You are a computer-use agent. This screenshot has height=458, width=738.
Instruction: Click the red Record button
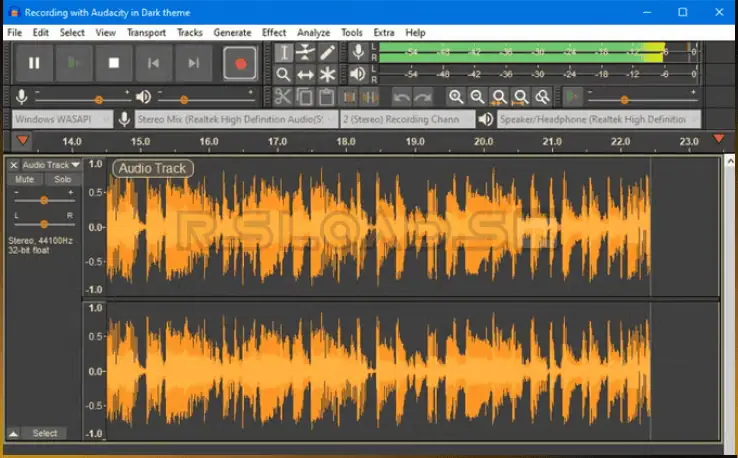click(x=241, y=63)
